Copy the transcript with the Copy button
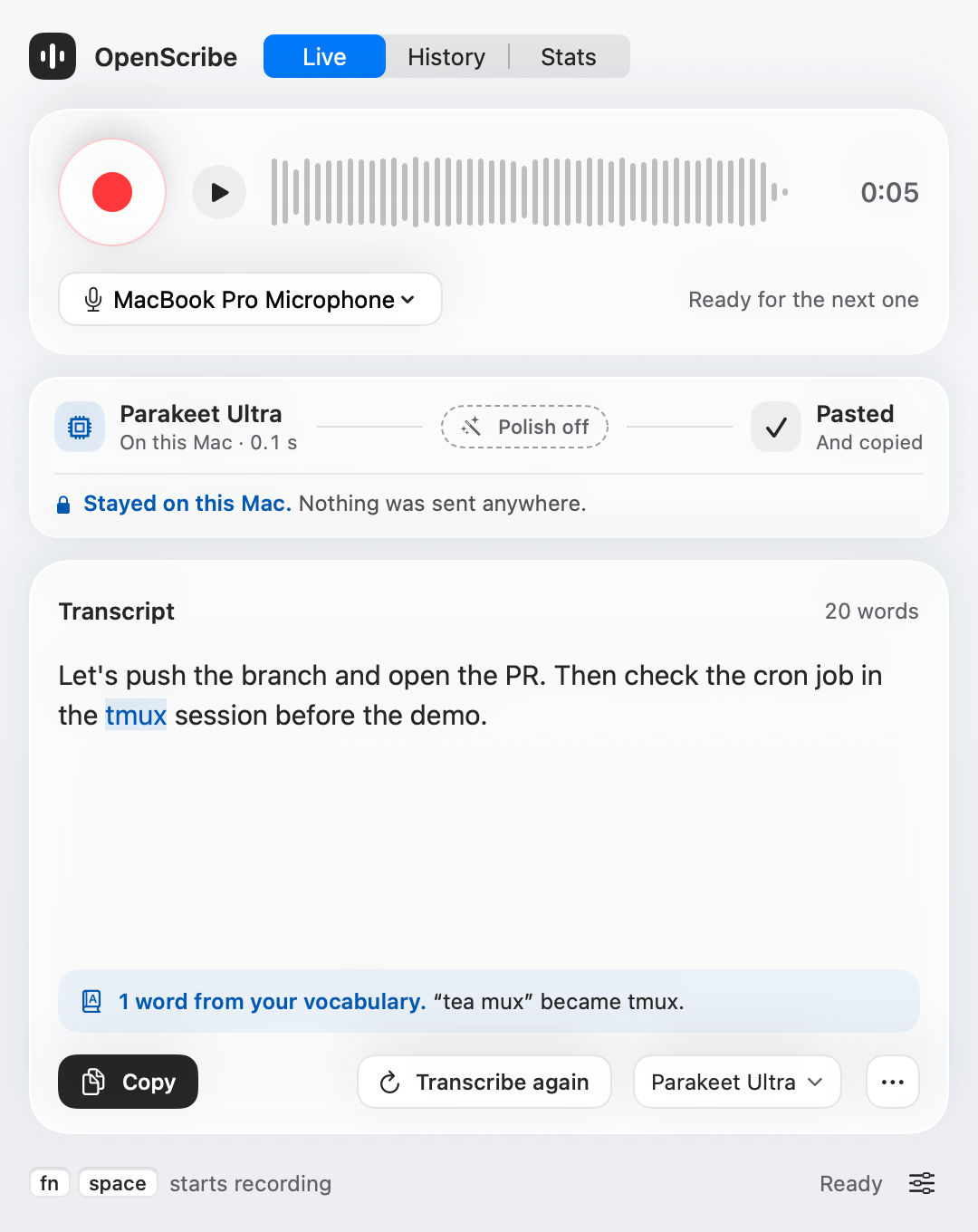Viewport: 978px width, 1232px height. click(x=128, y=1082)
